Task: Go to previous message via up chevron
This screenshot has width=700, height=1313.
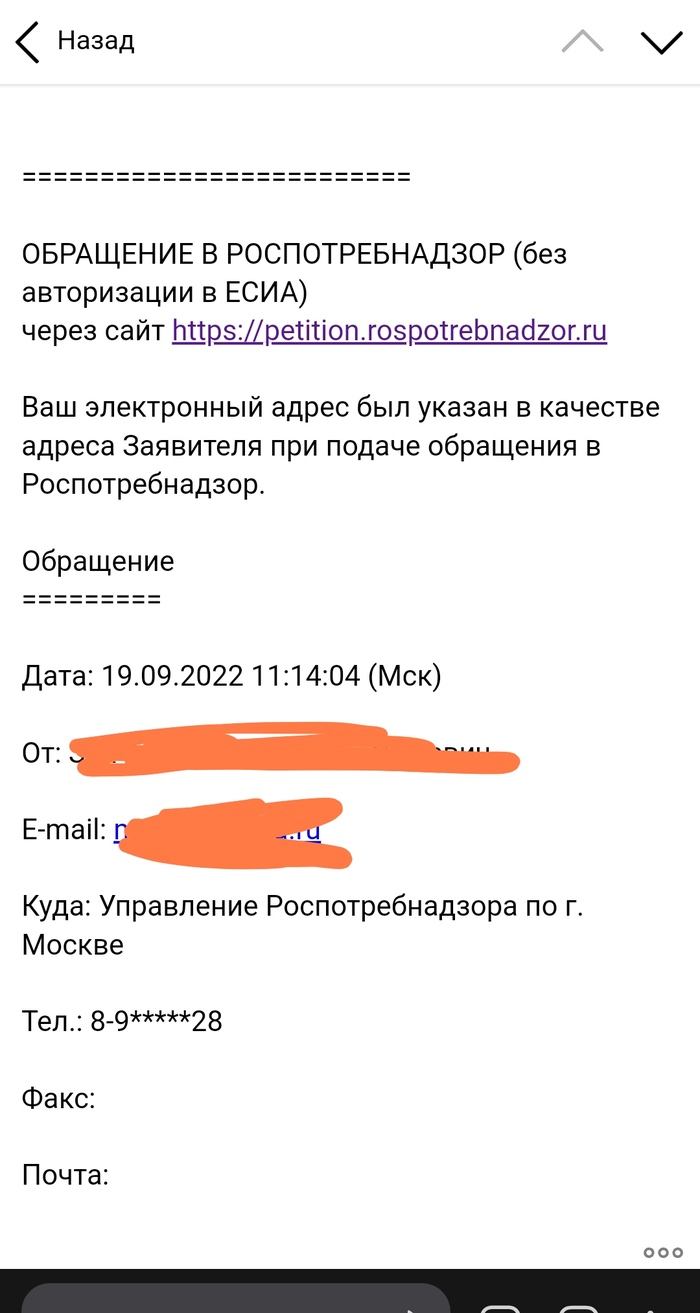Action: tap(582, 42)
